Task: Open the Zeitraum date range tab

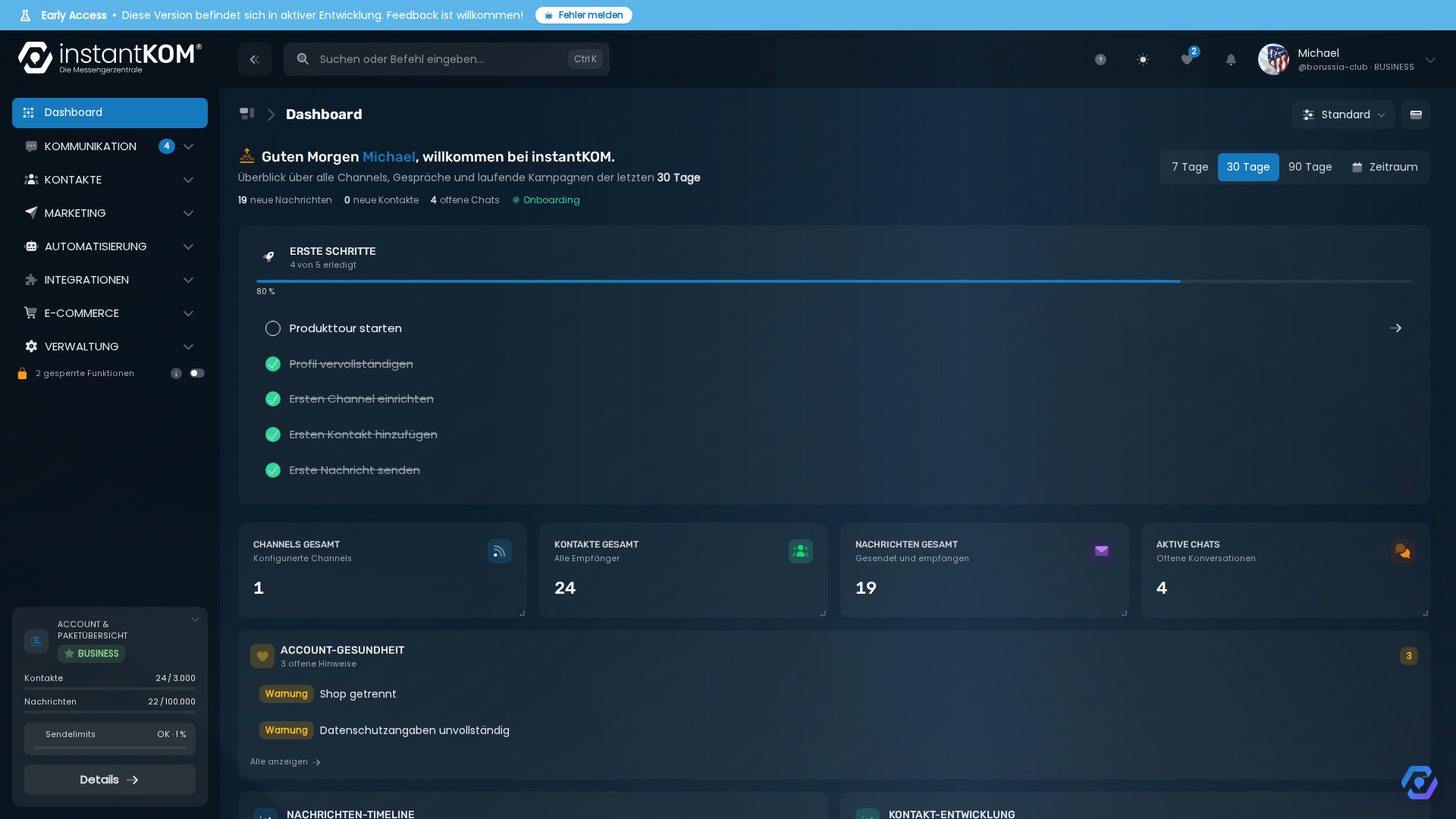Action: pos(1385,167)
